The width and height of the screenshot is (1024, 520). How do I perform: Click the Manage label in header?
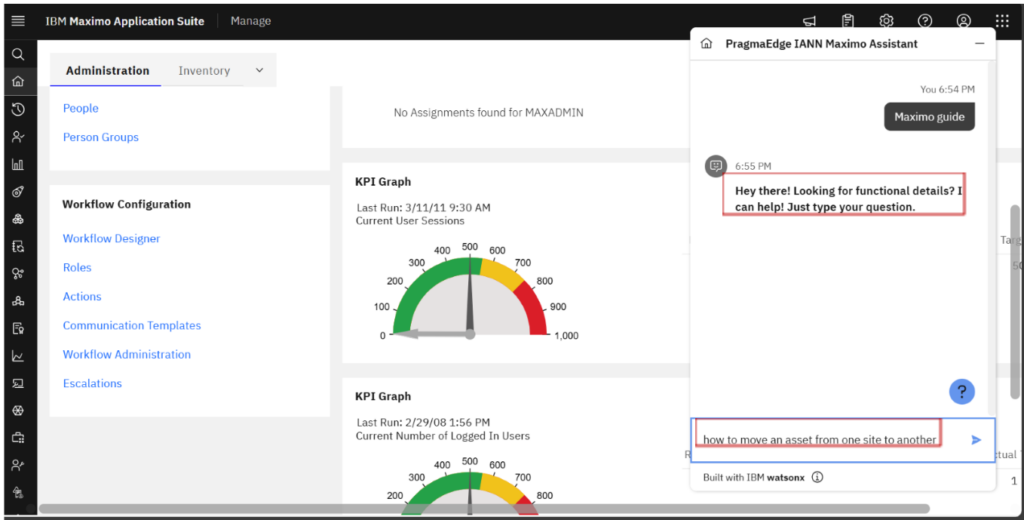click(x=250, y=21)
